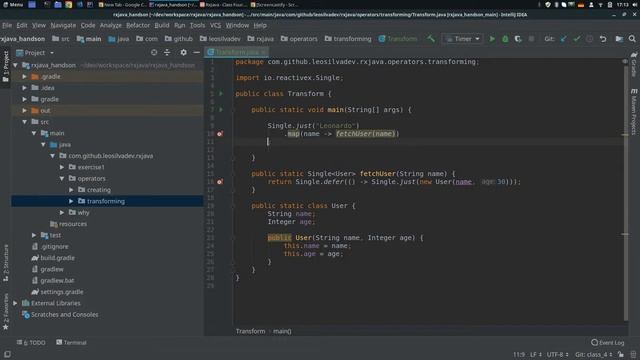
Task: Click the transforming breadcrumb in navigation bar
Action: point(348,39)
